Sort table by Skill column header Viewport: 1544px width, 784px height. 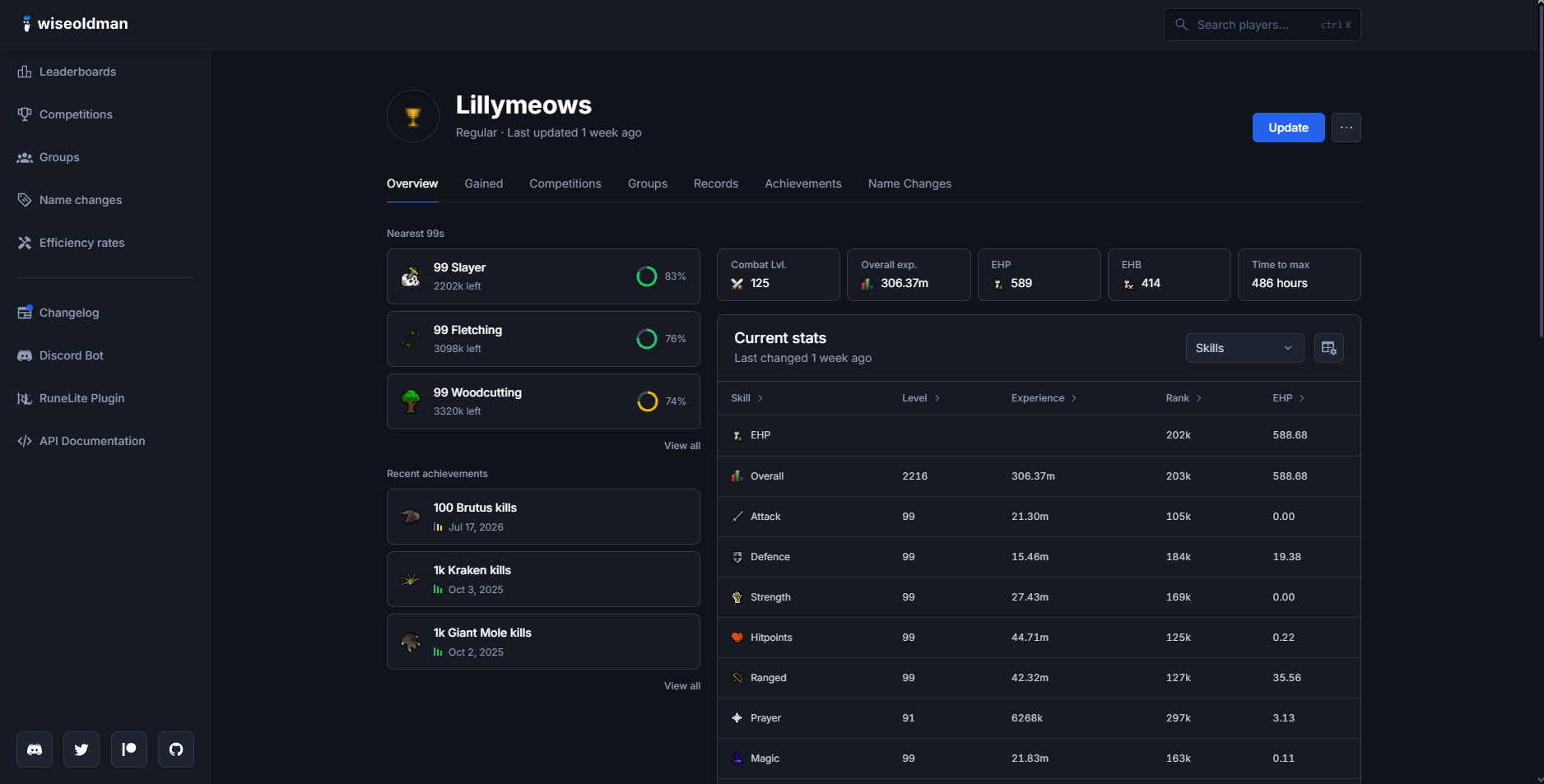tap(747, 398)
